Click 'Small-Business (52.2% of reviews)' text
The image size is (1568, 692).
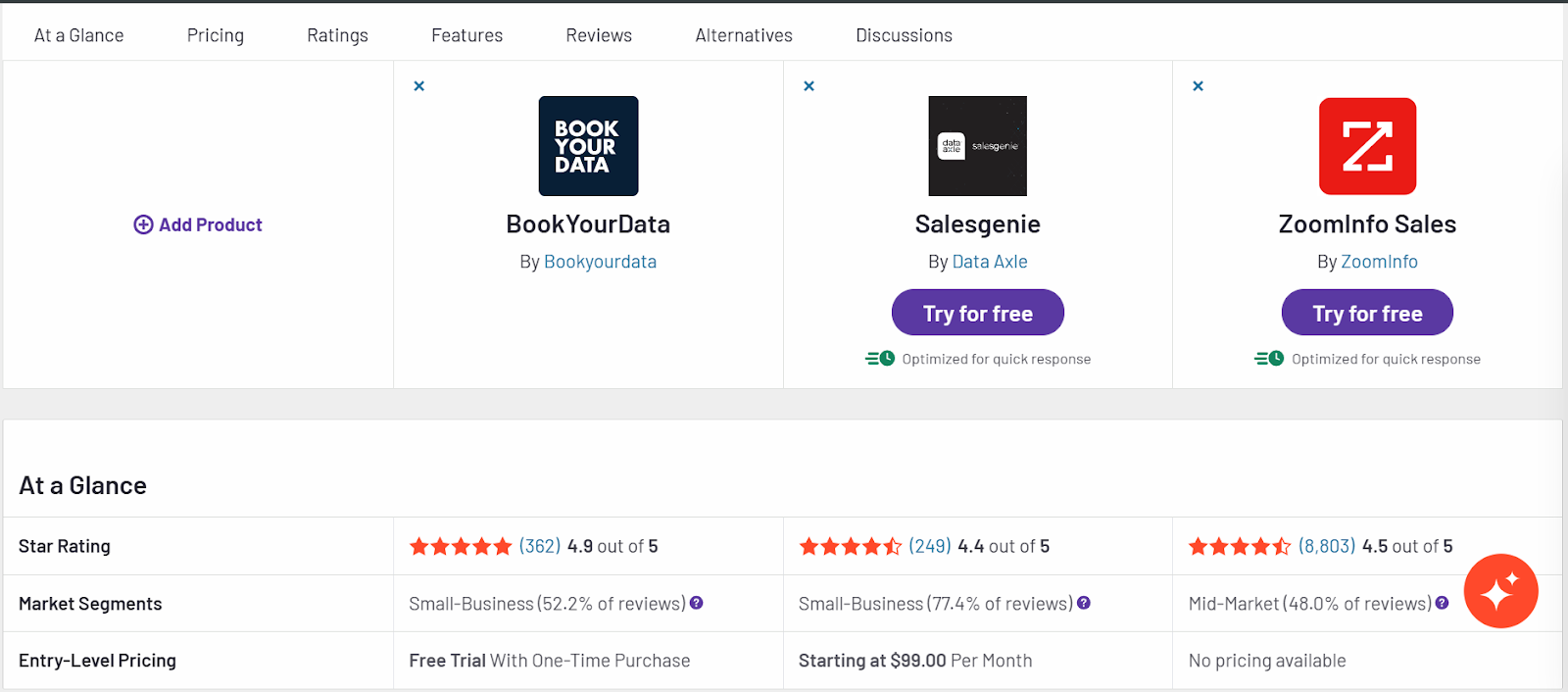coord(547,604)
